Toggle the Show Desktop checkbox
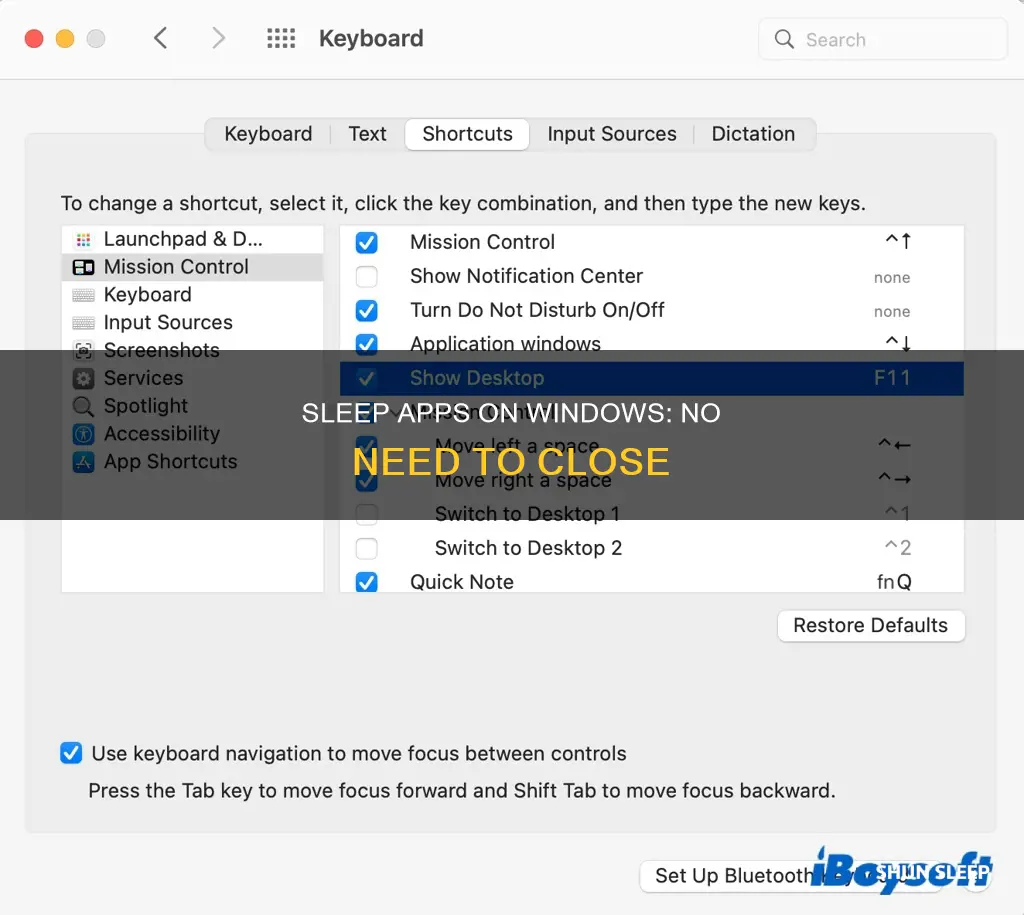Screen dimensions: 1024x915 coord(366,378)
